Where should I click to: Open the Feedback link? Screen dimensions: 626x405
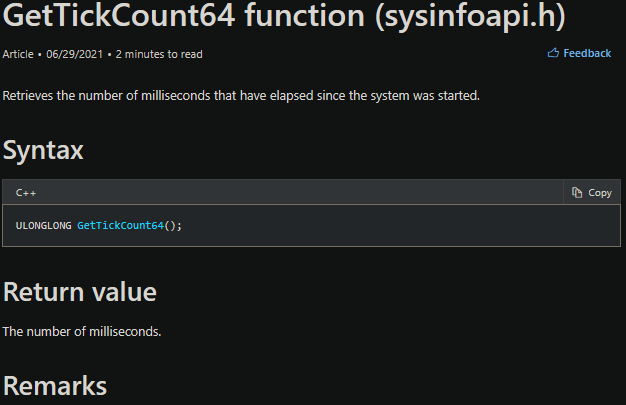pos(586,53)
